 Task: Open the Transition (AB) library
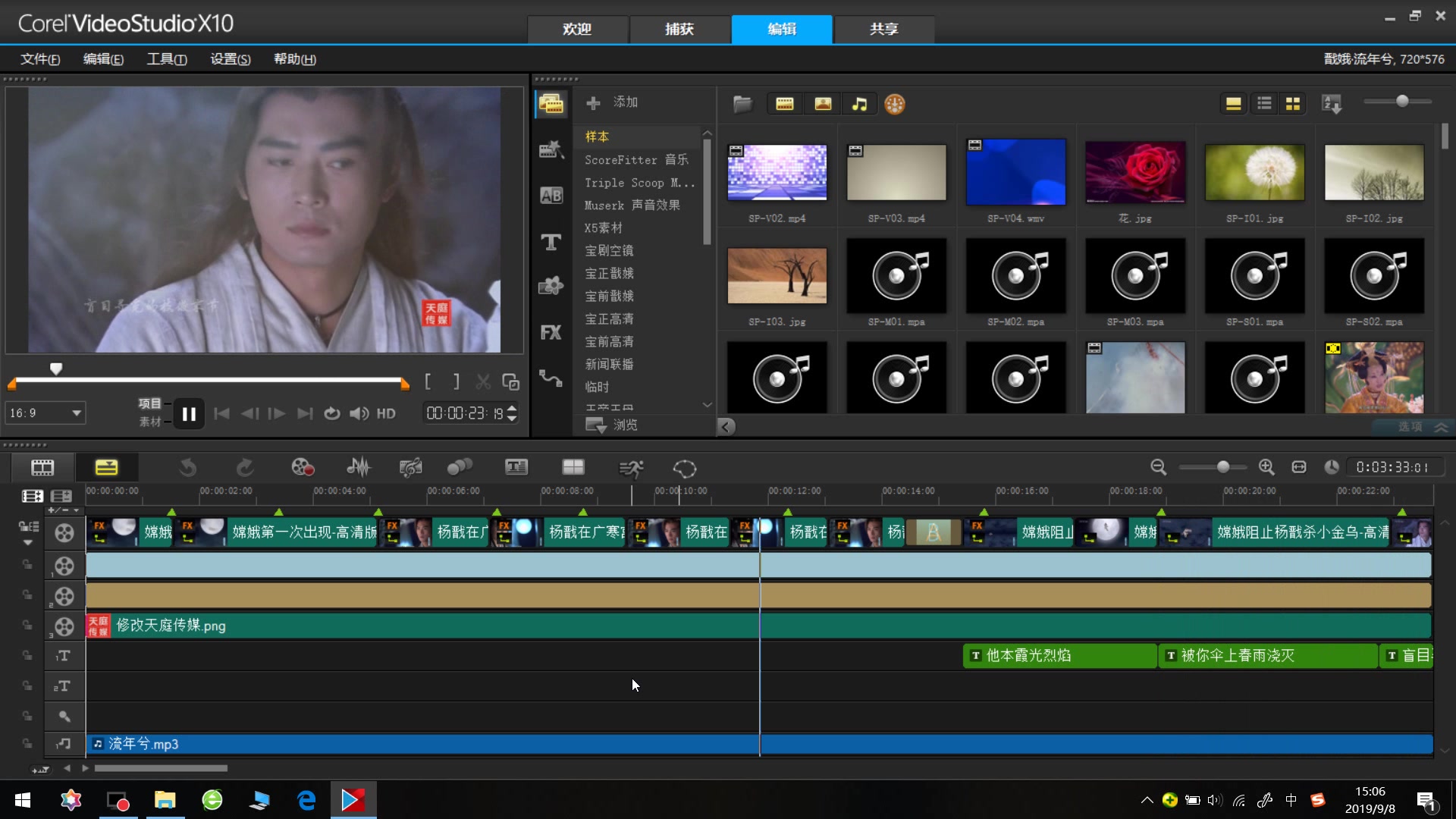click(x=551, y=196)
